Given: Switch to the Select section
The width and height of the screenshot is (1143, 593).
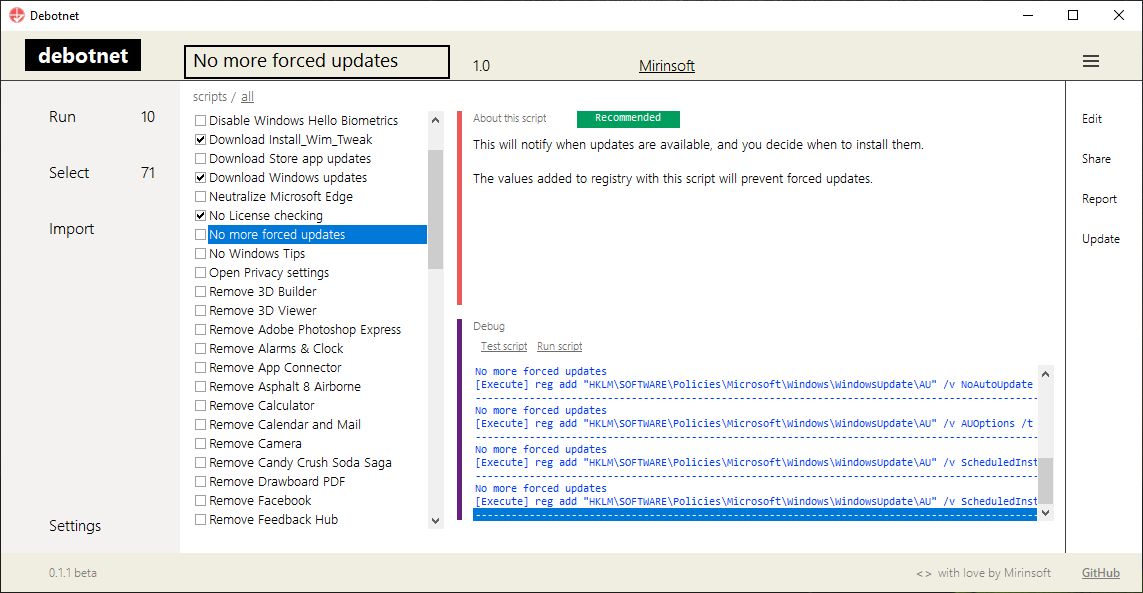Looking at the screenshot, I should (x=68, y=172).
